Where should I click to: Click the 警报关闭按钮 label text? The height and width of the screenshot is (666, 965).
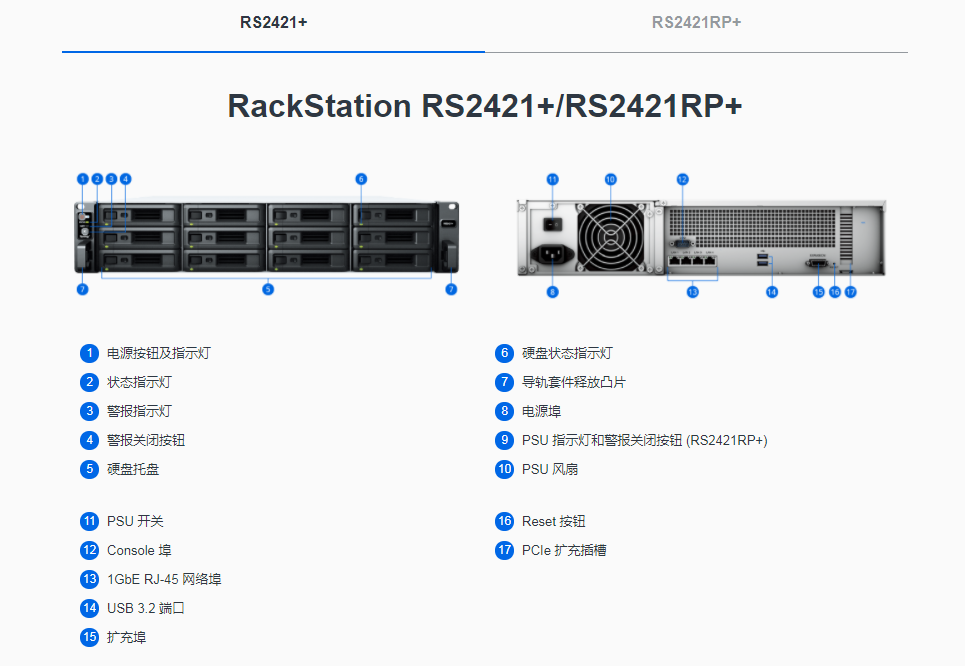point(146,440)
